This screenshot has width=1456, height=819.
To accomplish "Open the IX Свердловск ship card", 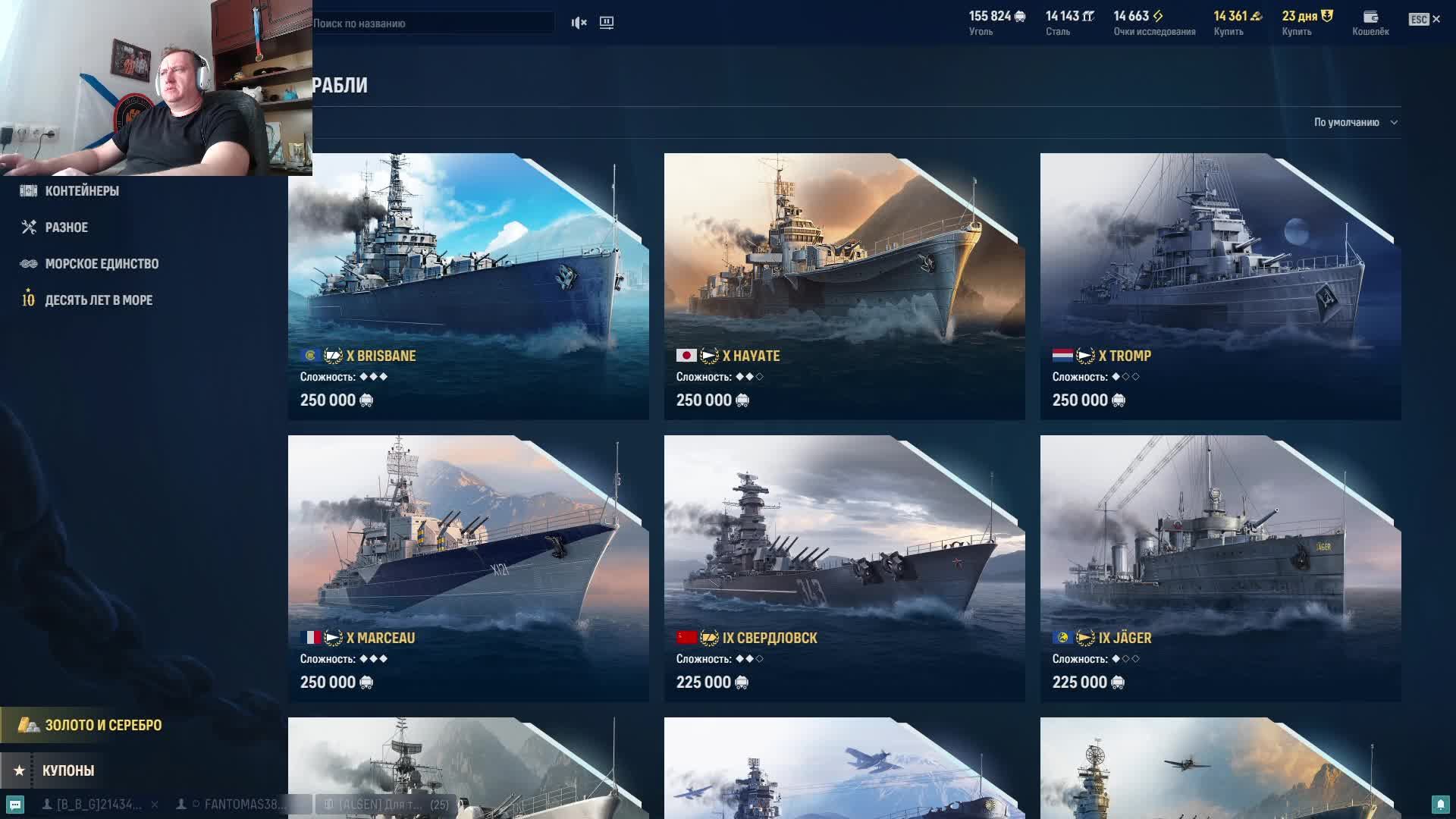I will coord(845,569).
